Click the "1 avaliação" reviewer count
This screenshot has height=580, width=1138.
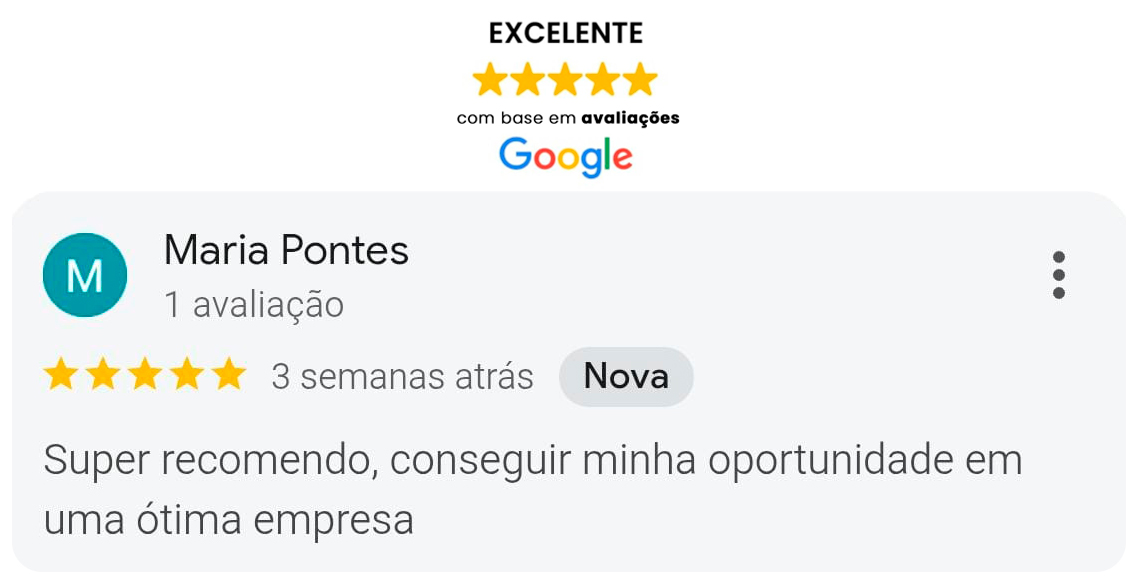click(254, 305)
